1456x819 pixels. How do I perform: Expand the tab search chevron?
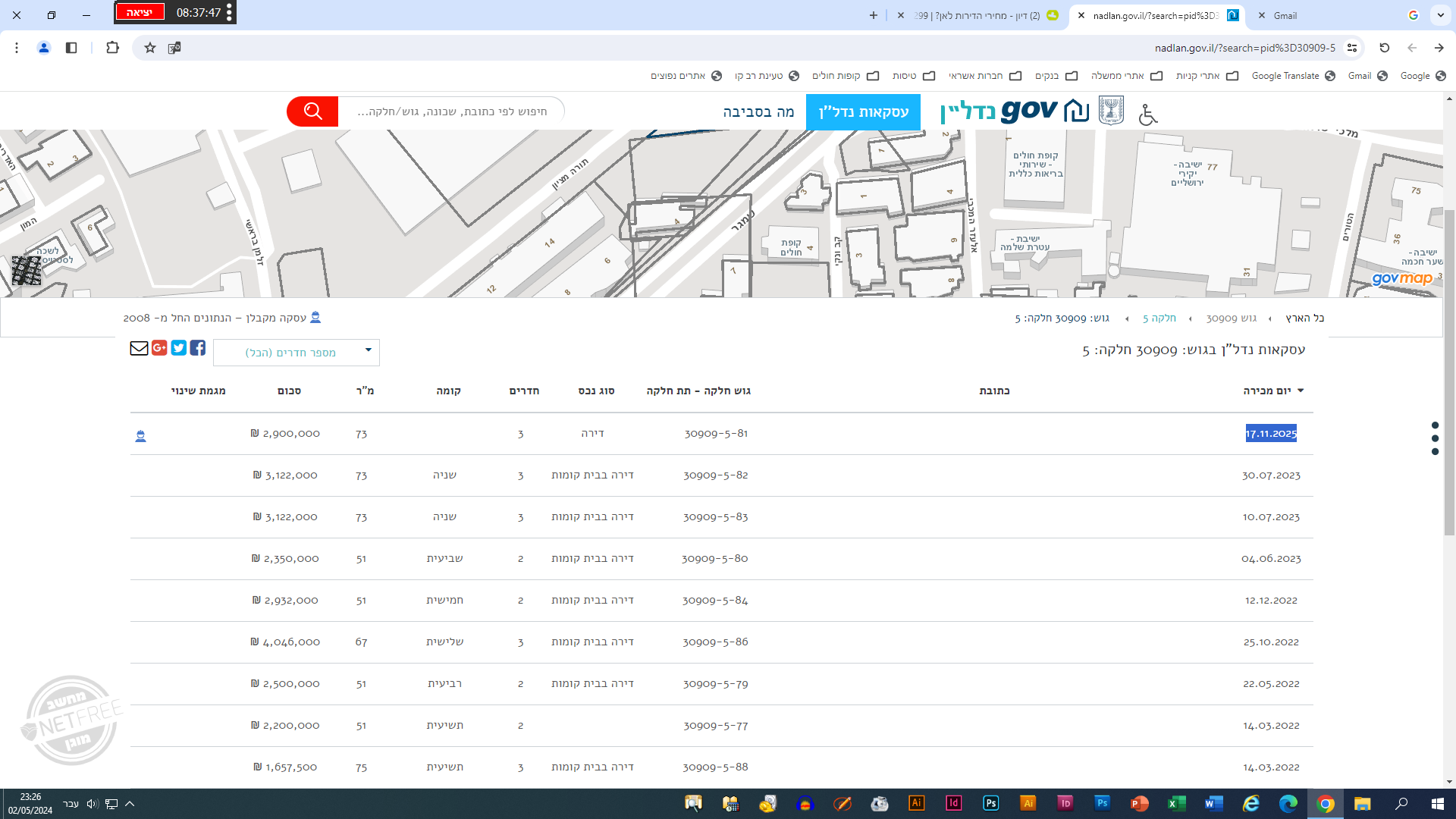coord(1441,15)
